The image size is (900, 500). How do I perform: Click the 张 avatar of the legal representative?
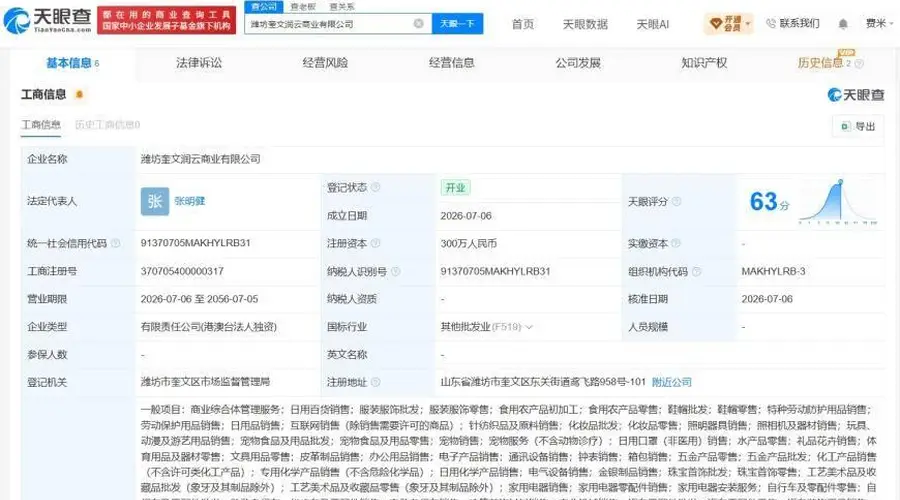tap(155, 201)
